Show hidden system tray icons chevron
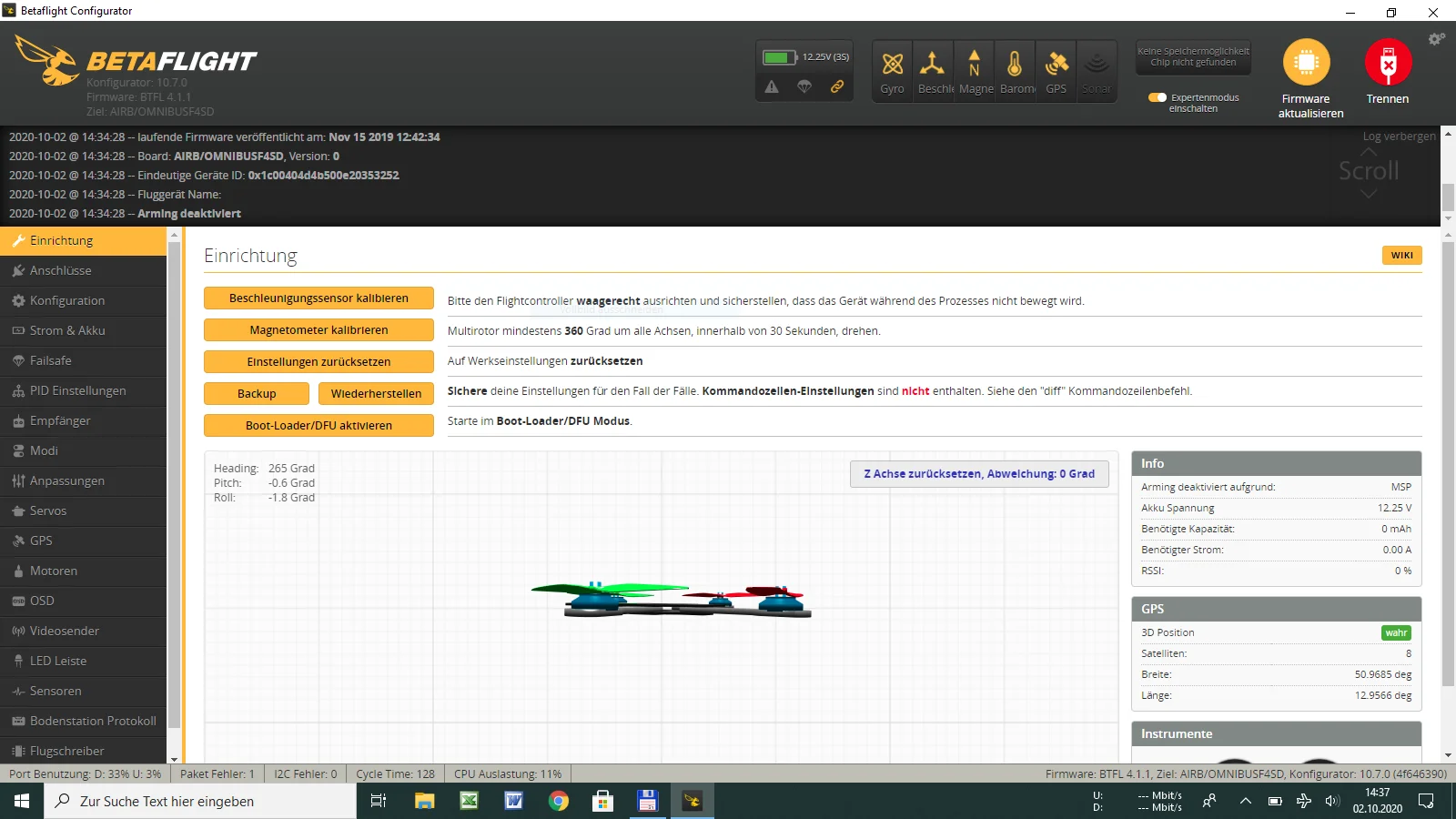Image resolution: width=1456 pixels, height=819 pixels. pos(1245,801)
